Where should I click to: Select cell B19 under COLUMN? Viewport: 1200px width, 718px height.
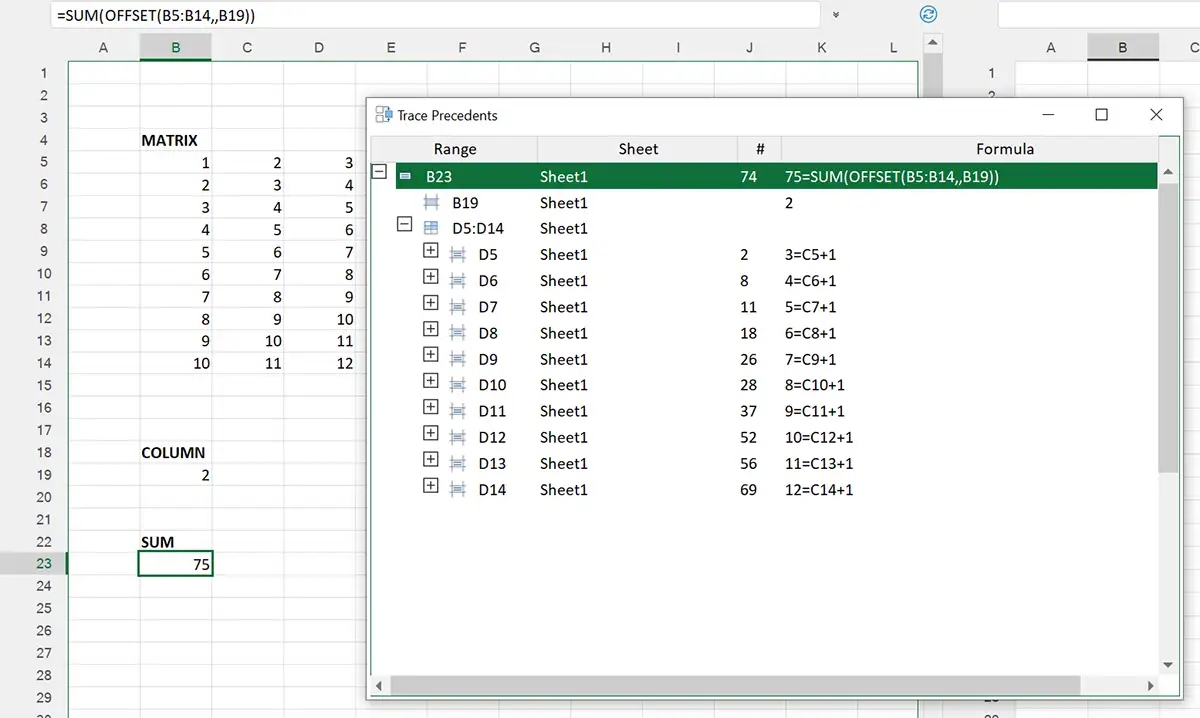[175, 475]
